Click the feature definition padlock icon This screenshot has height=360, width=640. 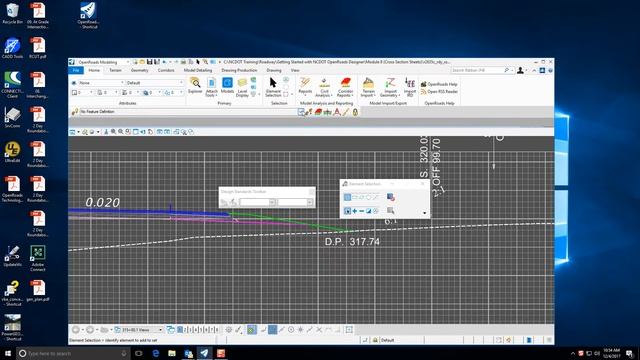click(x=355, y=112)
